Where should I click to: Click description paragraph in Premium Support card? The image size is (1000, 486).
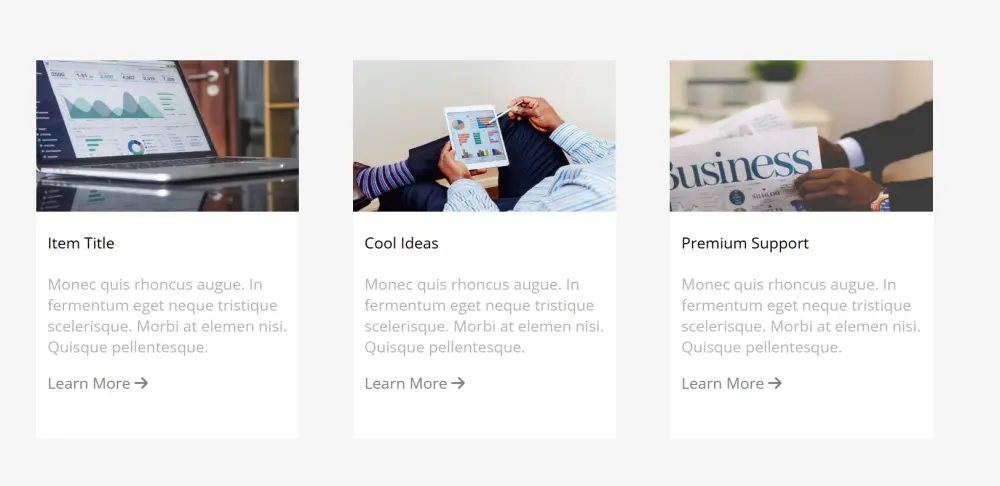[801, 316]
